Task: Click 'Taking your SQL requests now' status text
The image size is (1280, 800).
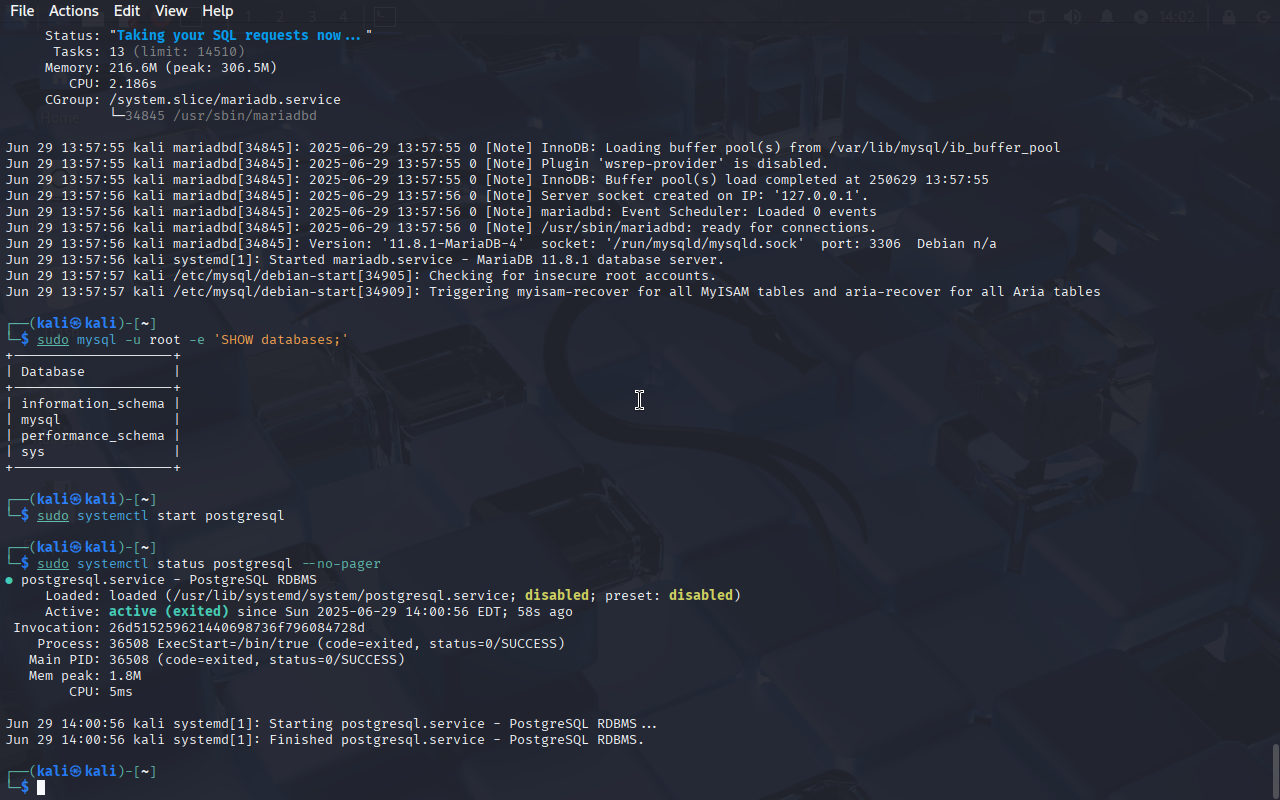Action: [x=240, y=35]
